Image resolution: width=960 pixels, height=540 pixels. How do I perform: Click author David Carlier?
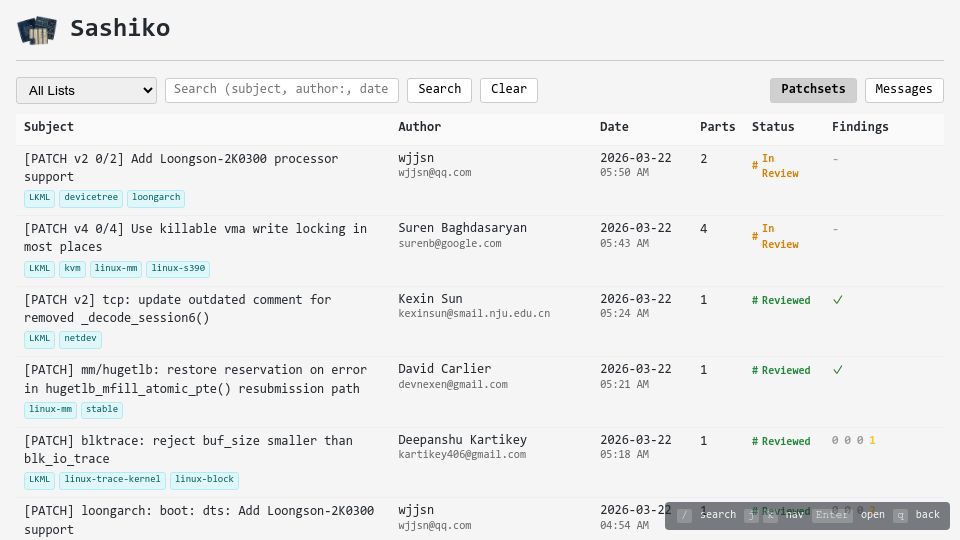pyautogui.click(x=444, y=369)
